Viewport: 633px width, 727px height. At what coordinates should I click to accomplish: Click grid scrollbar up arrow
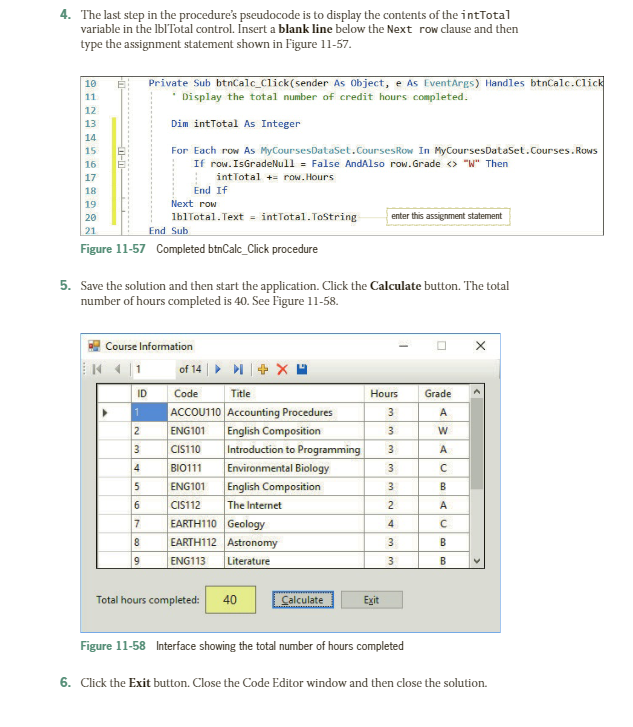coord(477,392)
